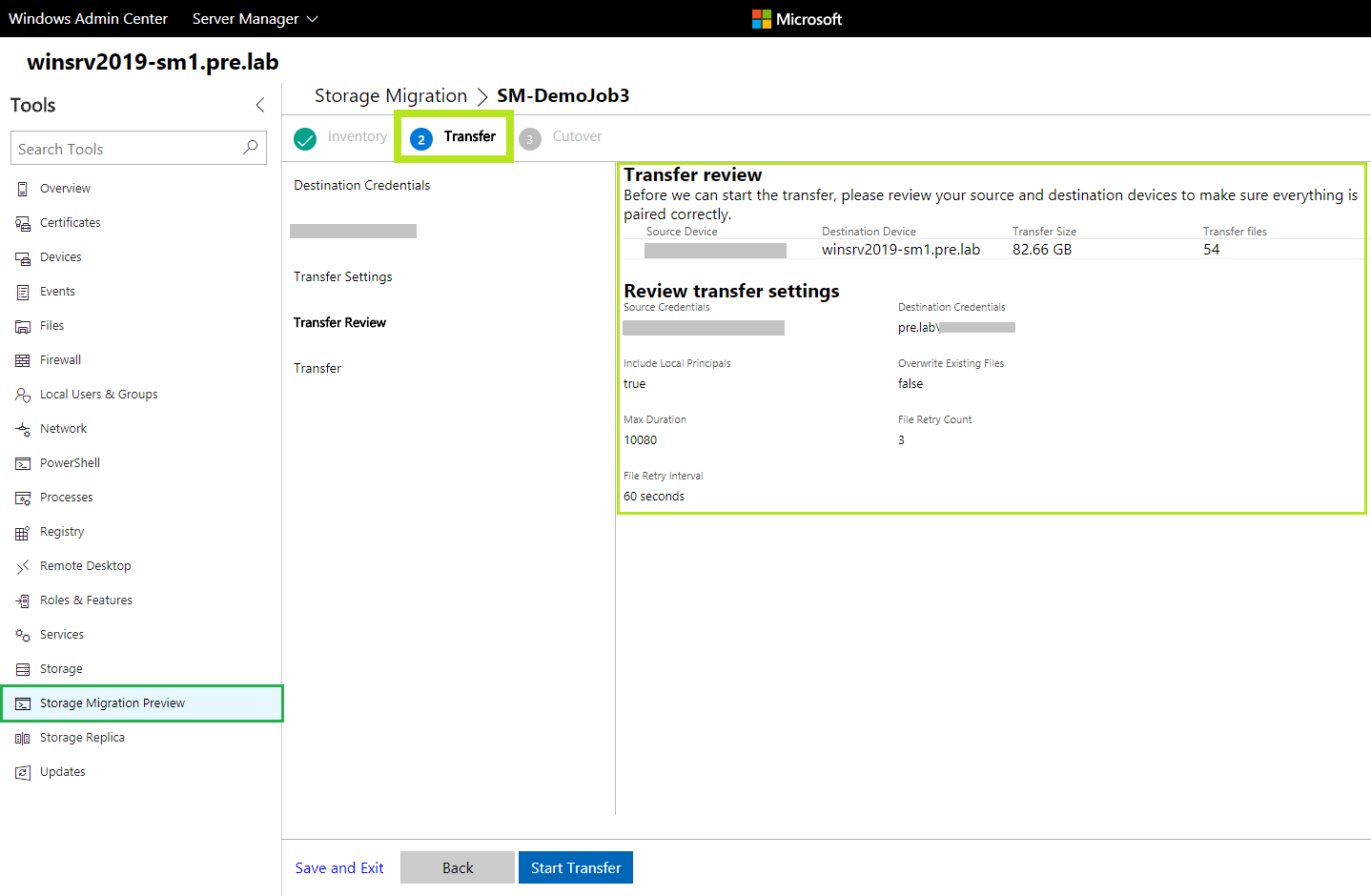Click the Firewall icon in sidebar
Image resolution: width=1371 pixels, height=896 pixels.
pos(23,360)
